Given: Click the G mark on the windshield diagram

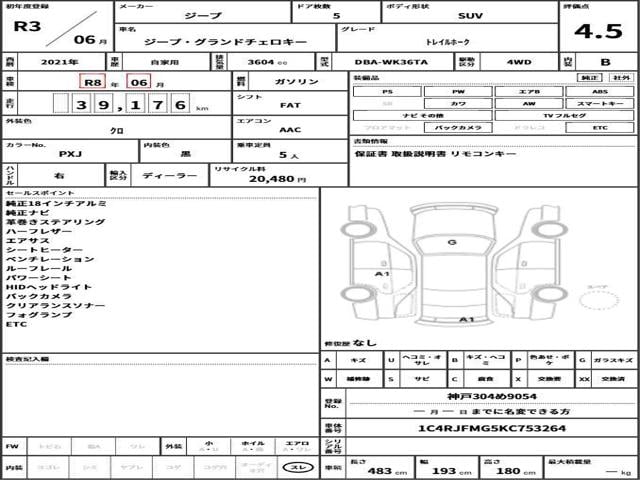Looking at the screenshot, I should click(452, 242).
